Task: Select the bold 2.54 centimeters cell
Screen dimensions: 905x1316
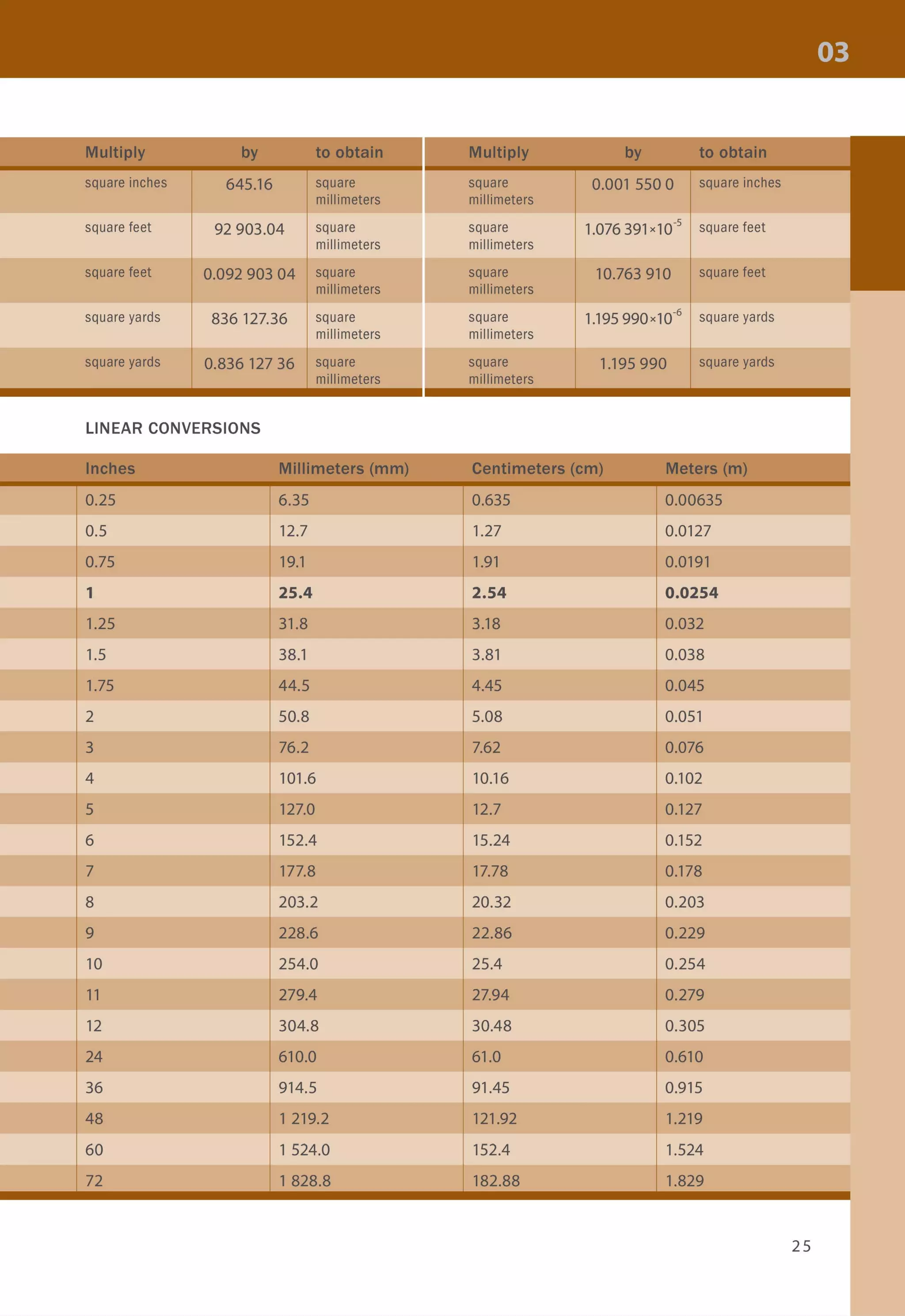Action: point(489,593)
